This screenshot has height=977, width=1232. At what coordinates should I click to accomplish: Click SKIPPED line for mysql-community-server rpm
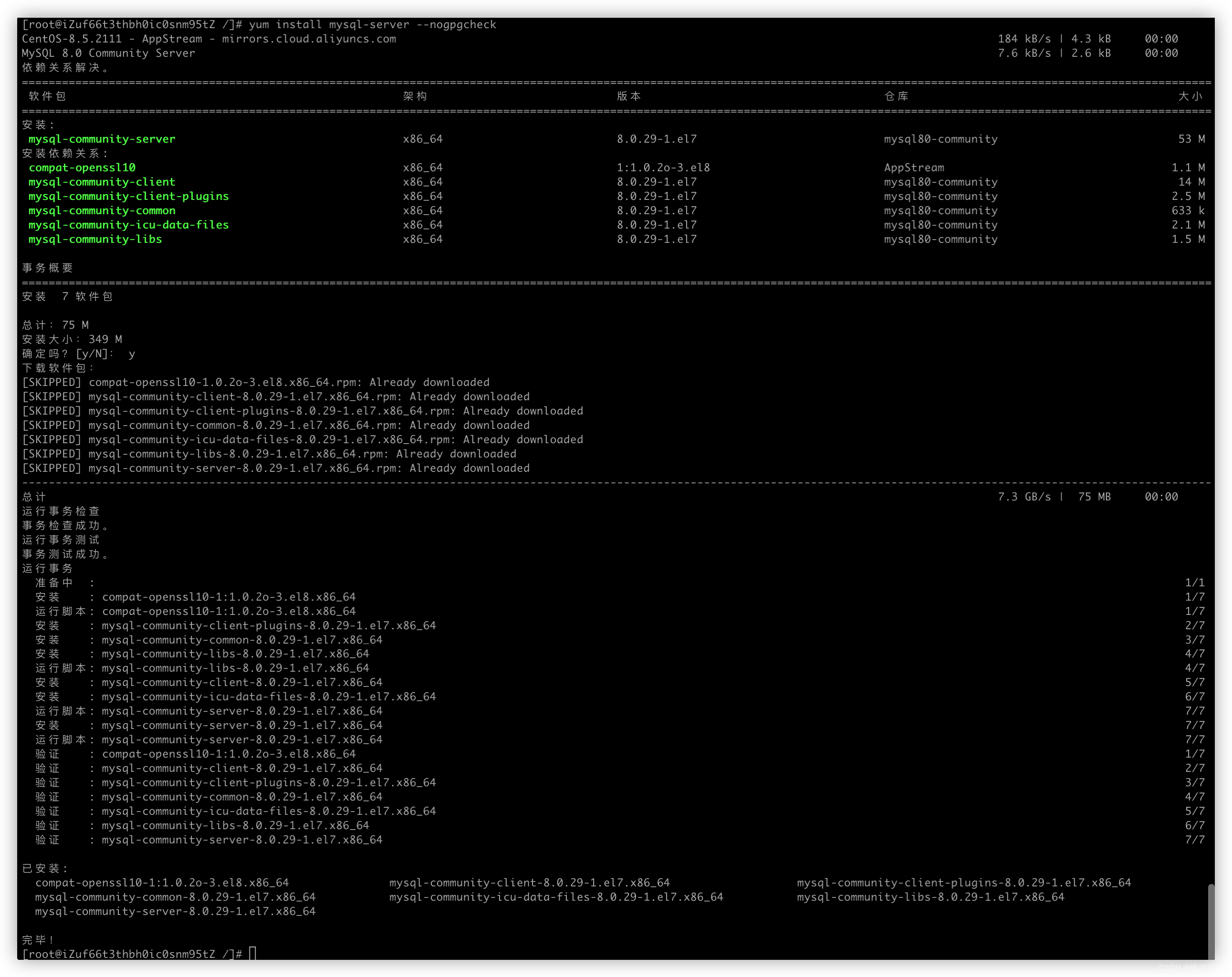click(x=275, y=468)
